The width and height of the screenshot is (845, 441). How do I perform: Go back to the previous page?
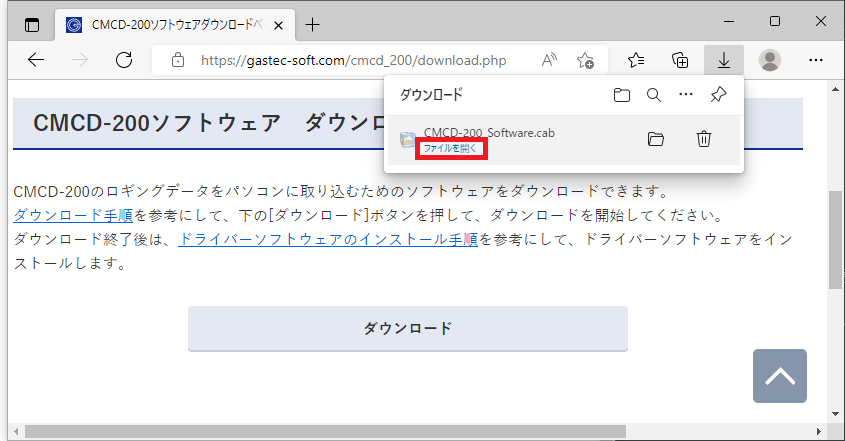pos(36,60)
